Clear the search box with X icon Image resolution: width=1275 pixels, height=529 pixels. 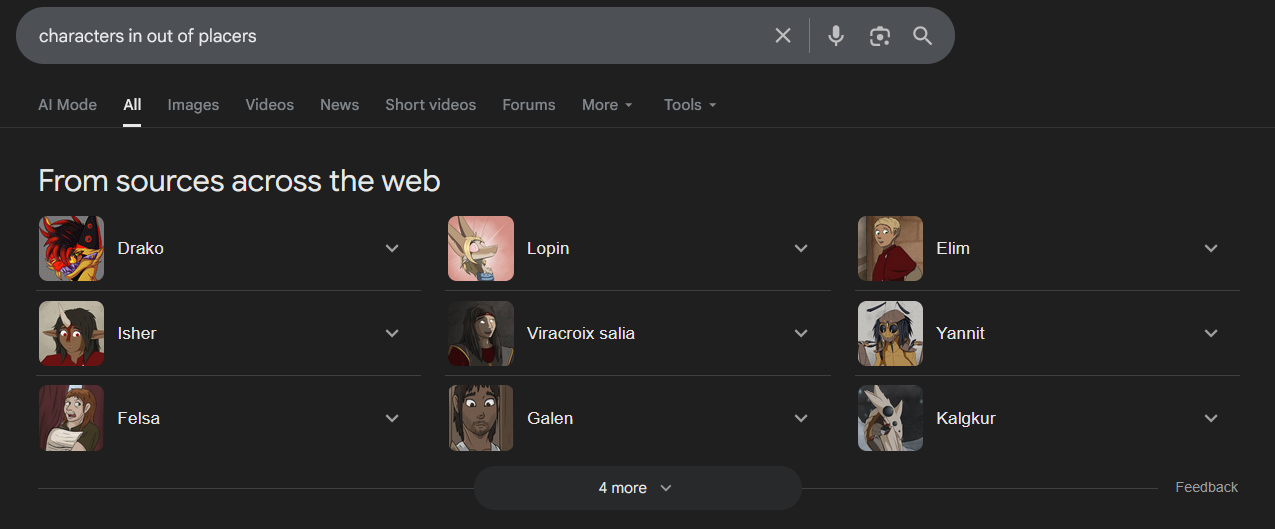click(x=783, y=36)
